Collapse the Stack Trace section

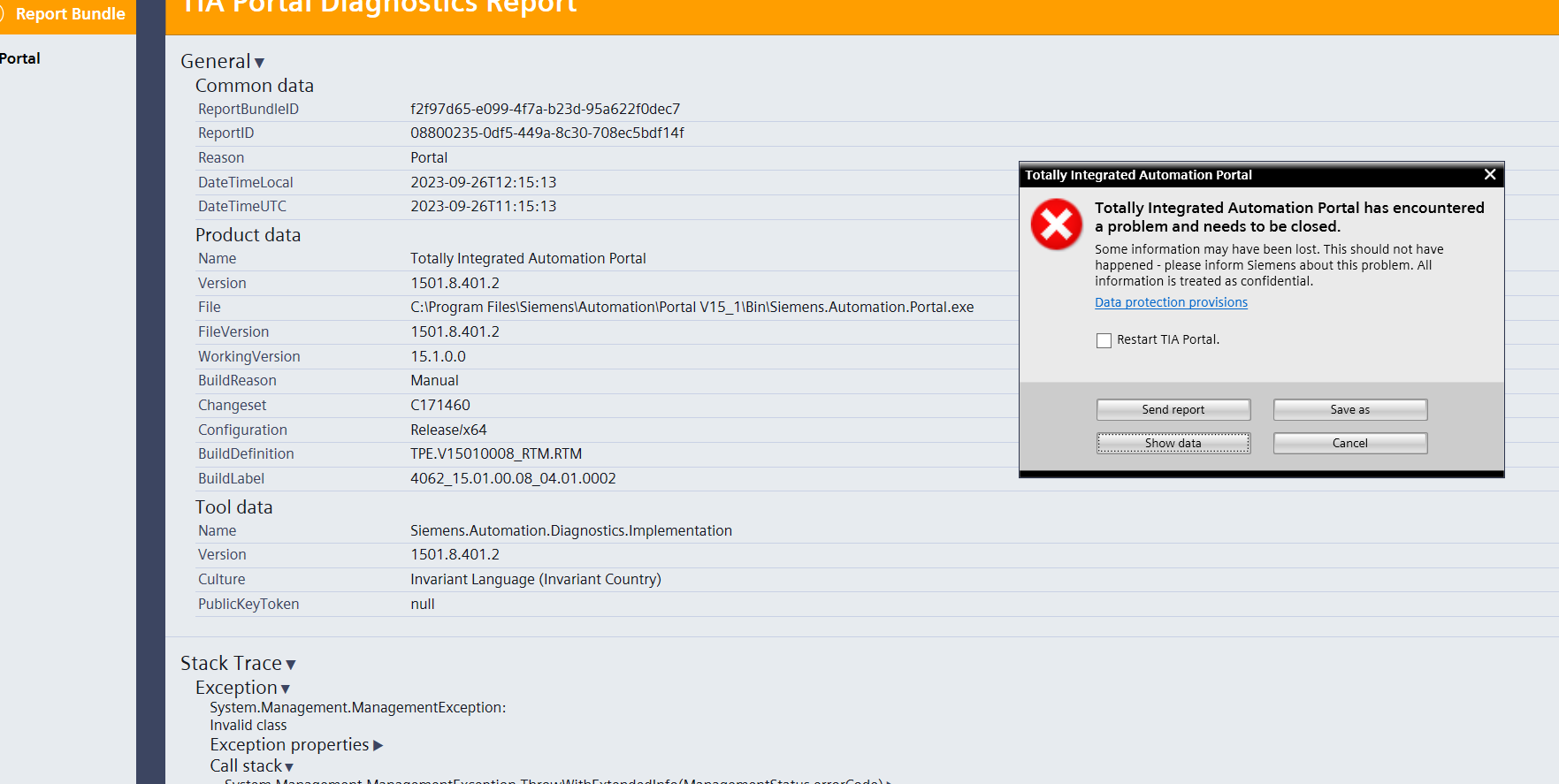290,665
